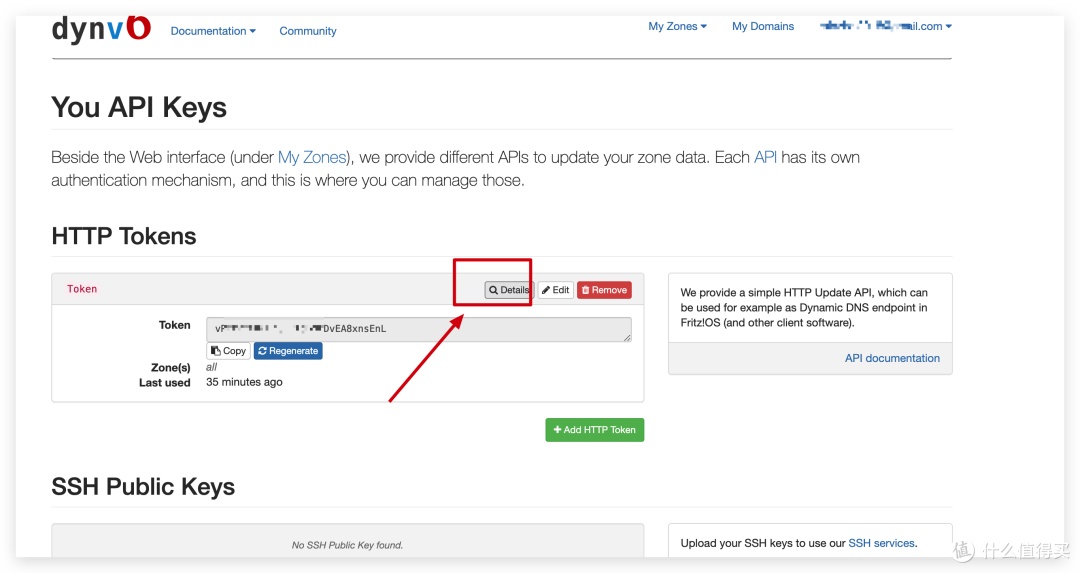Copy the token with the Copy button
The width and height of the screenshot is (1080, 573).
point(228,351)
